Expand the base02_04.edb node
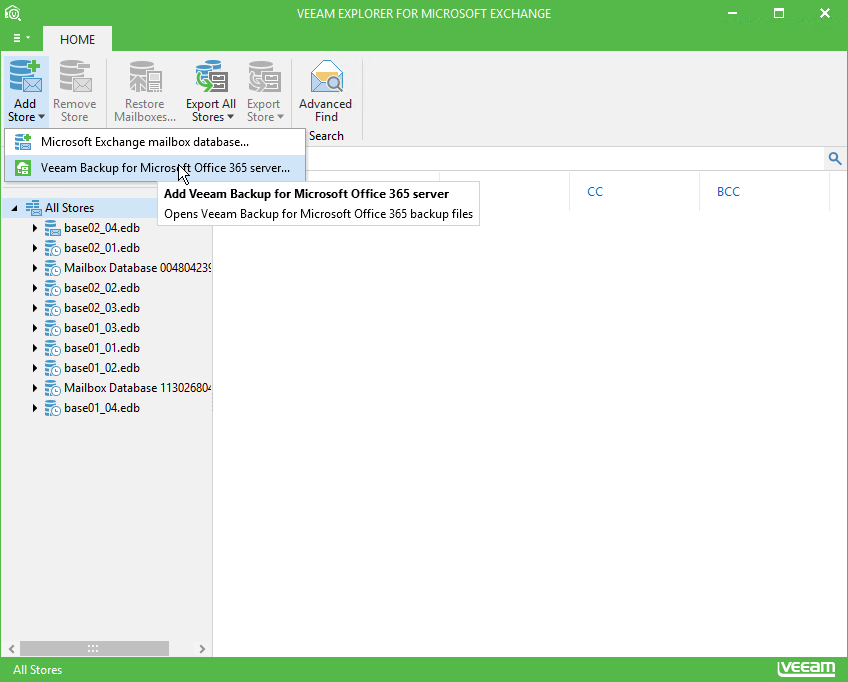 pos(35,228)
